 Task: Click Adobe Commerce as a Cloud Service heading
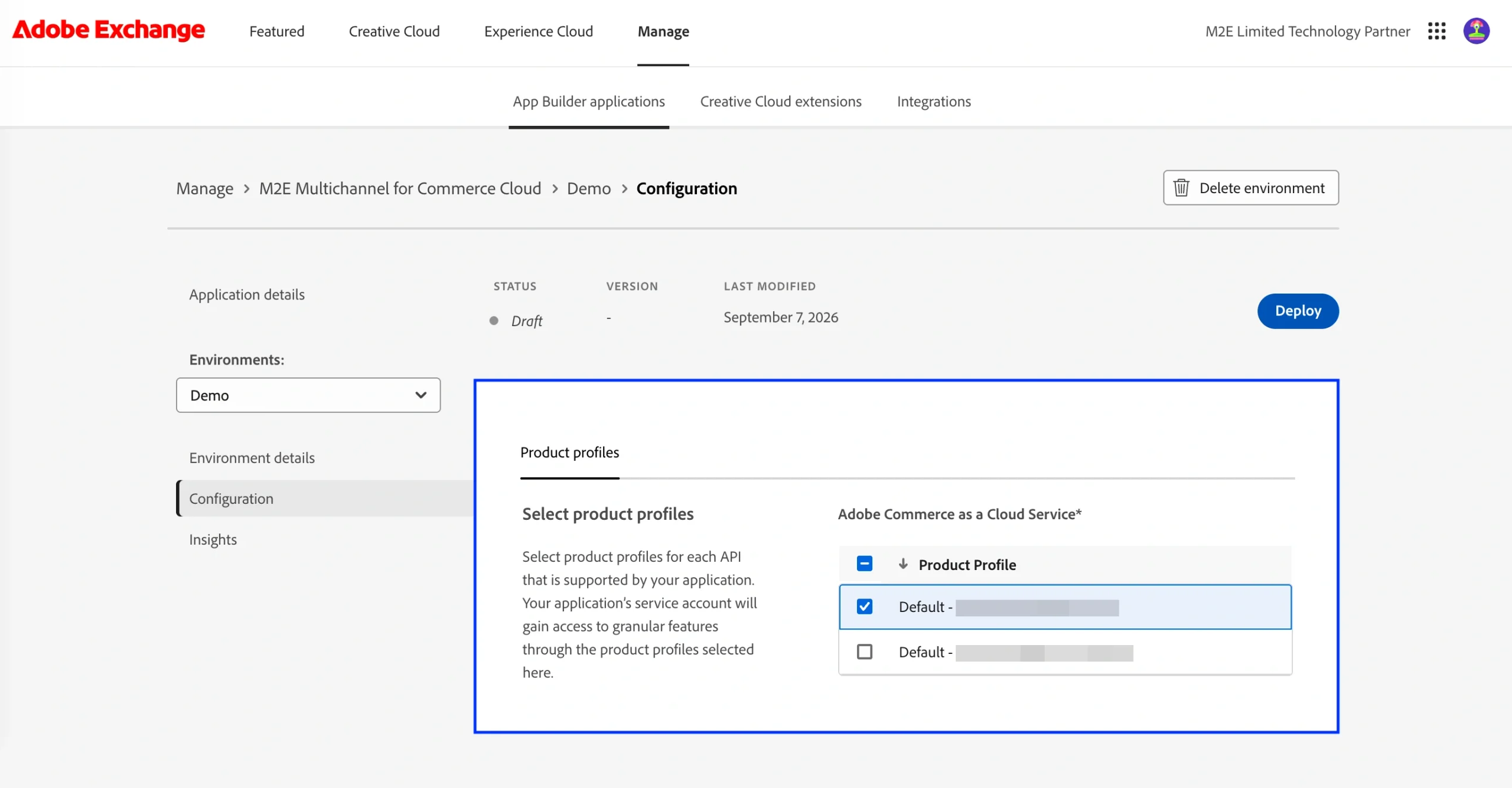[960, 514]
